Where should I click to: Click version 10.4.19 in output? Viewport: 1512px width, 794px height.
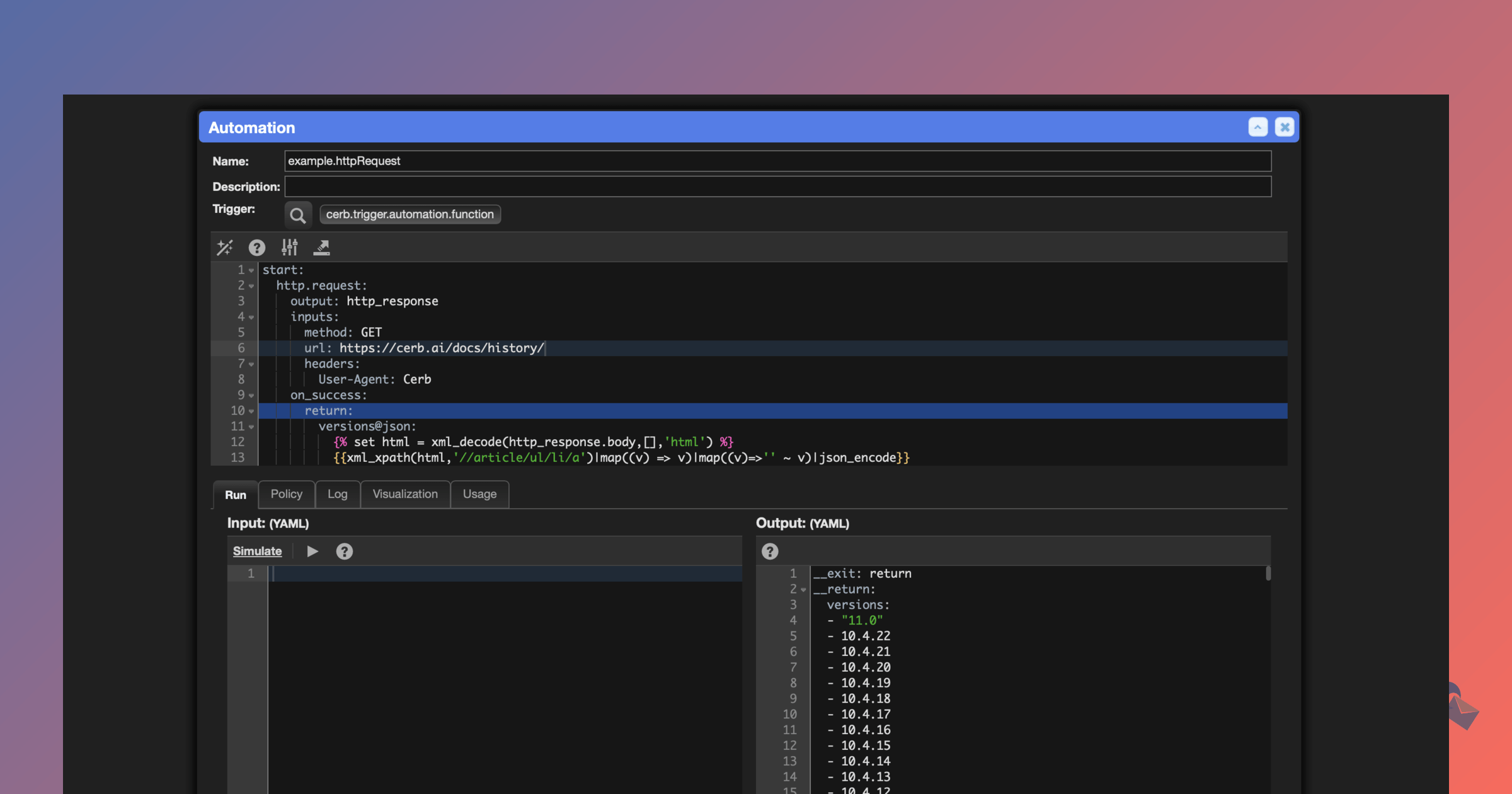(x=866, y=683)
